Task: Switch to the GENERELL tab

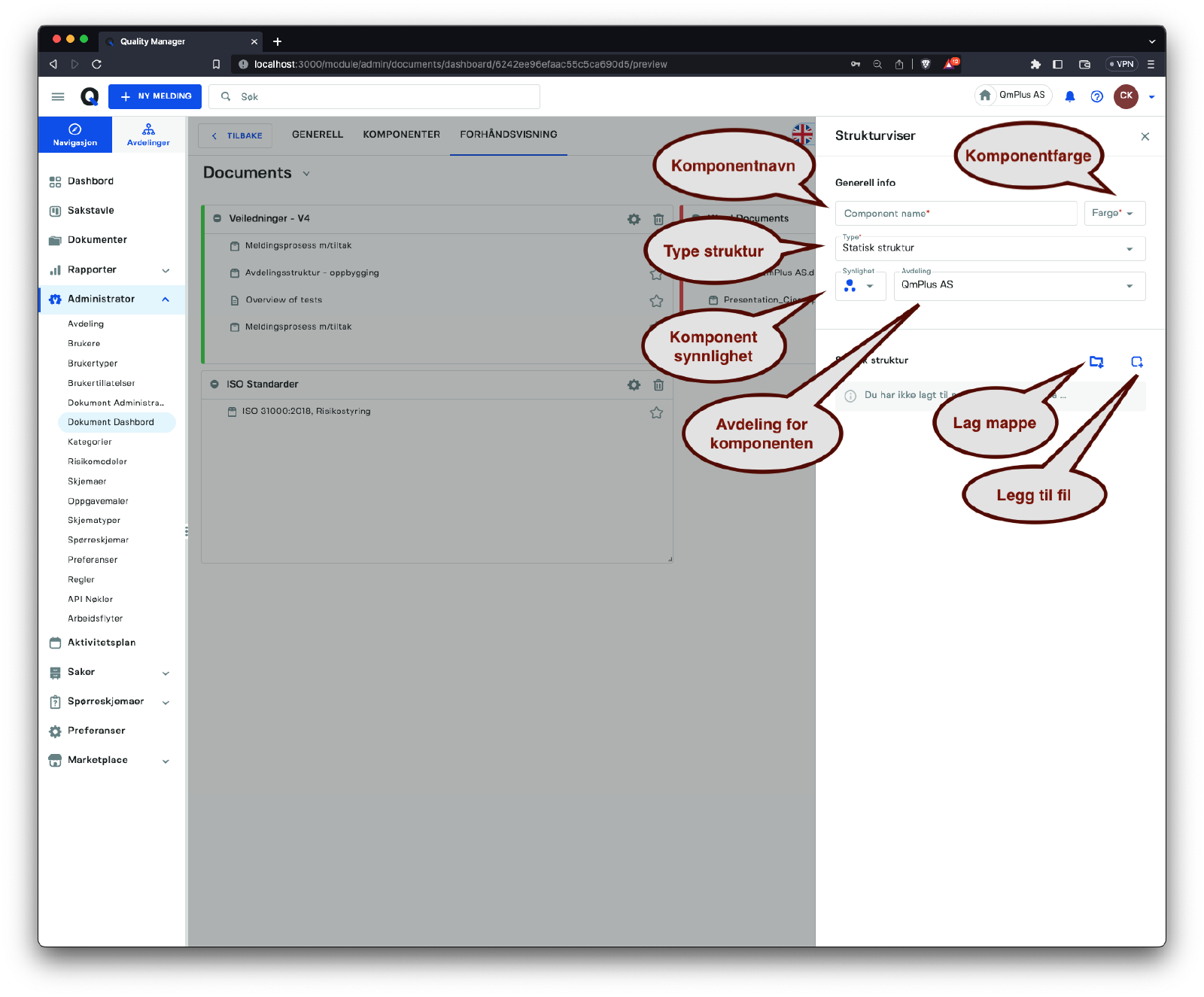Action: click(x=317, y=135)
